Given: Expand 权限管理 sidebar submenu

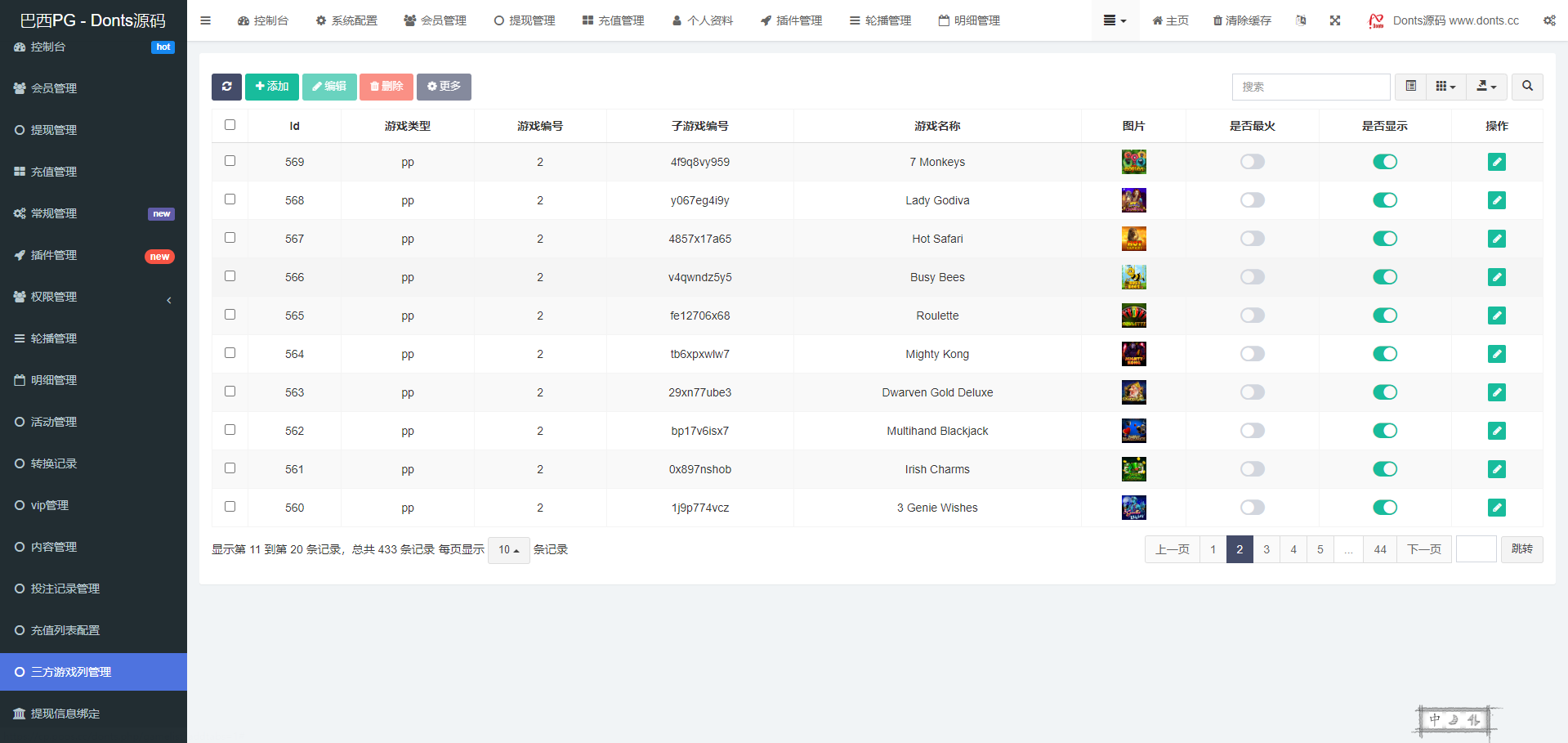Looking at the screenshot, I should (93, 297).
